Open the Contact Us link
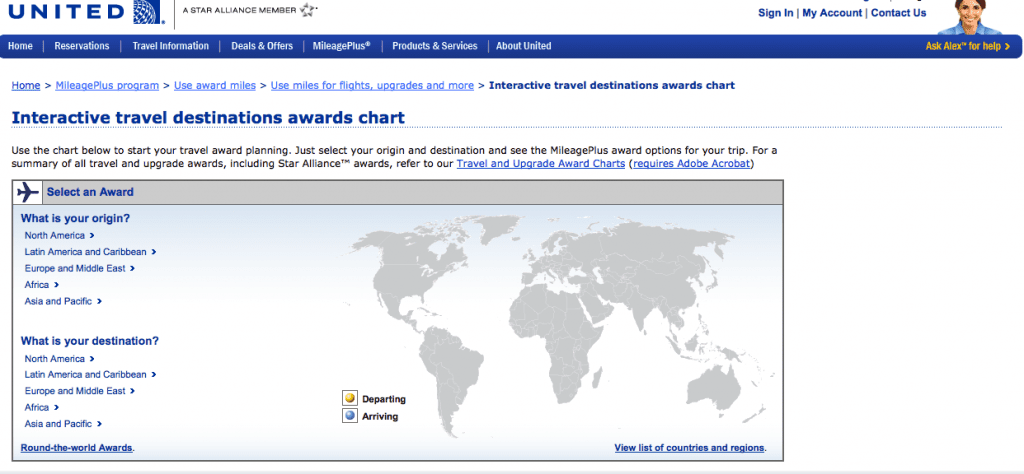This screenshot has width=1024, height=474. coord(899,13)
